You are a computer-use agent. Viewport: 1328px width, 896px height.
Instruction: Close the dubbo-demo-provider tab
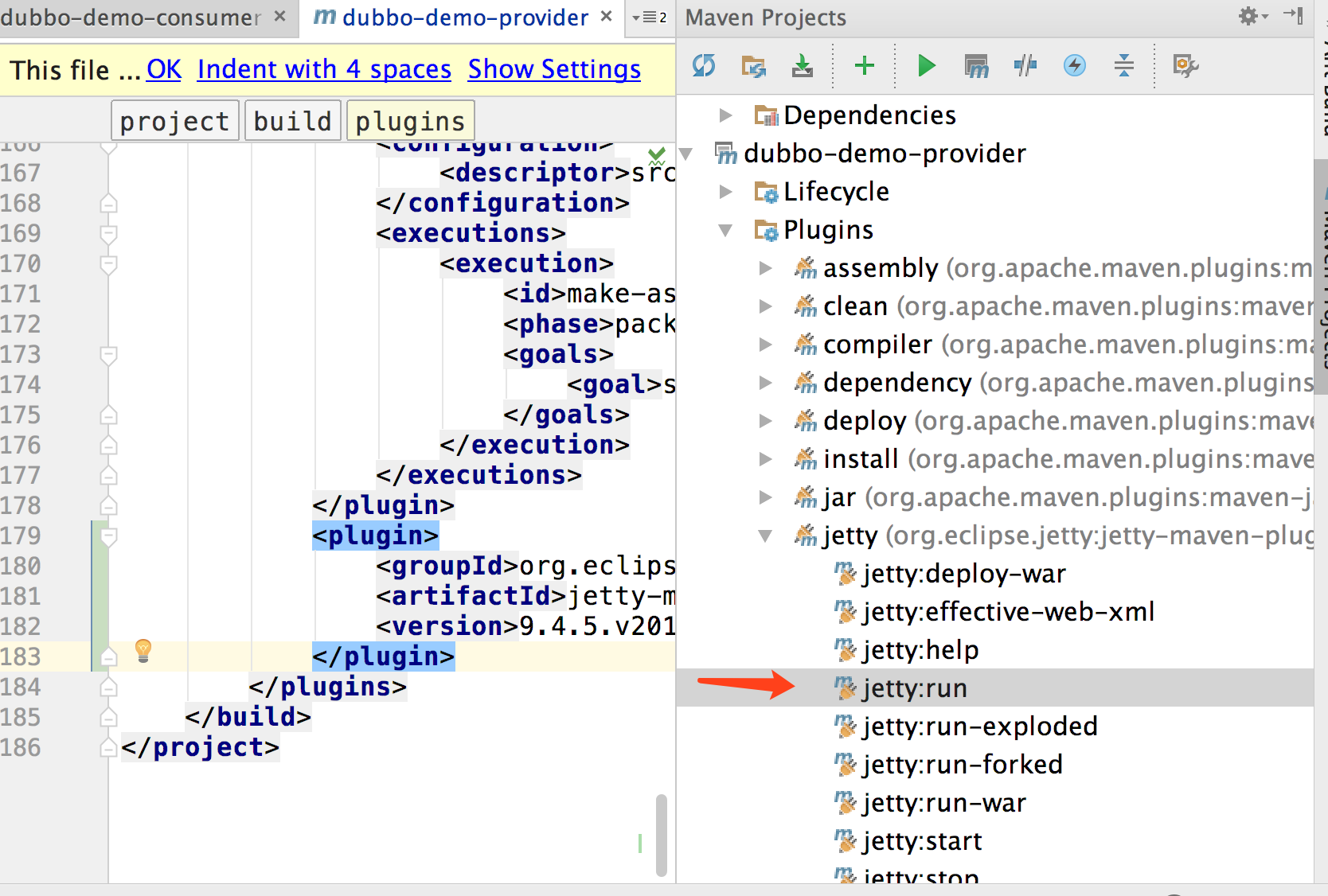(607, 16)
